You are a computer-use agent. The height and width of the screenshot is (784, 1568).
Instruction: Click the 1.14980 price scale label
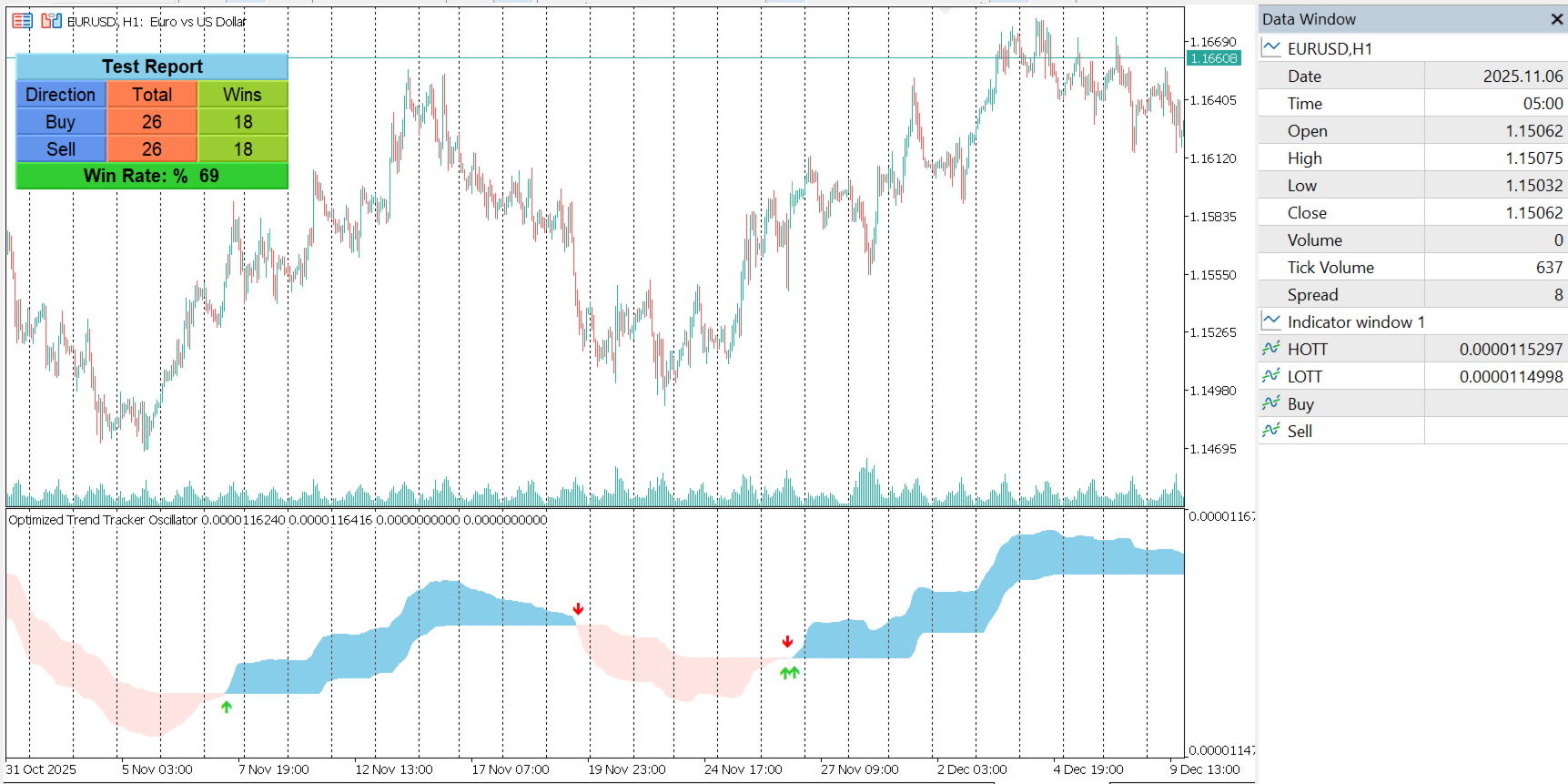[1214, 391]
